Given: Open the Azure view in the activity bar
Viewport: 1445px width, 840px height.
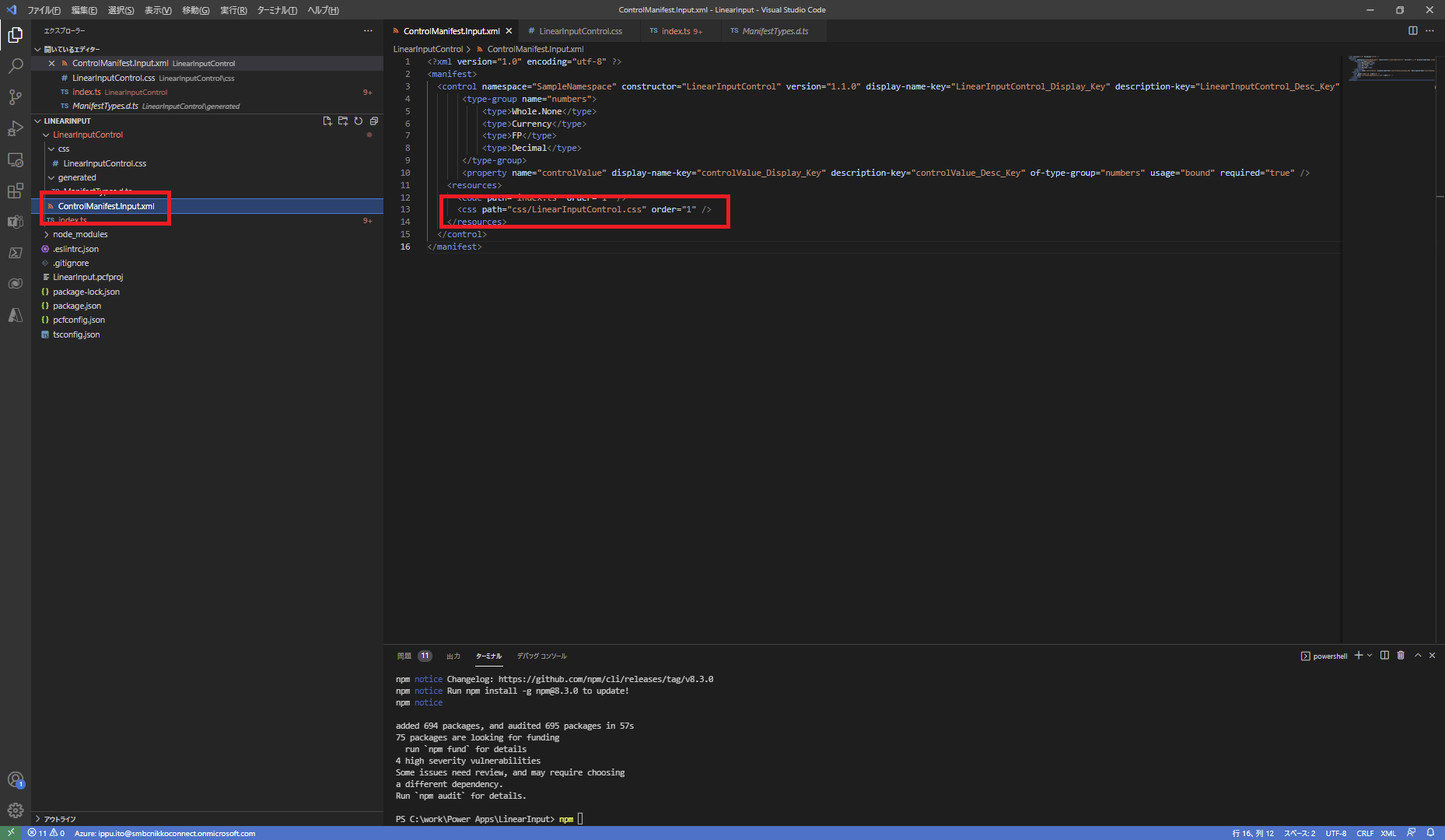Looking at the screenshot, I should [16, 315].
